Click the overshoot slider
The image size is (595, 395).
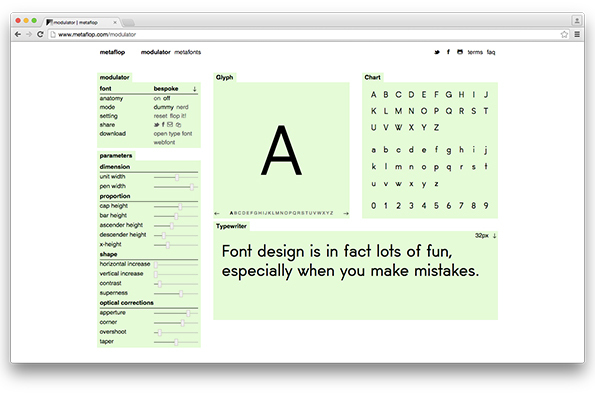tap(176, 332)
